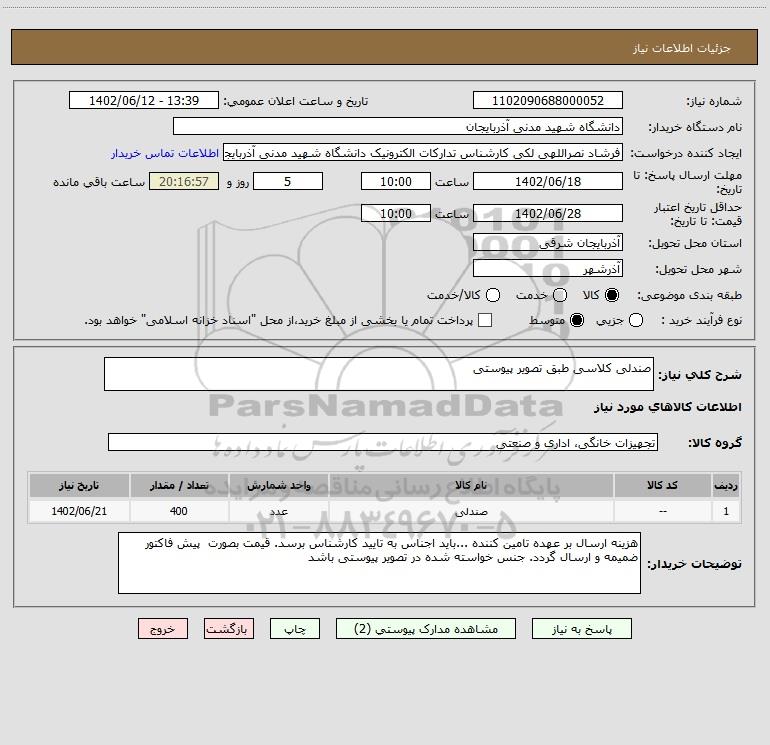Click the چاپ print button
The image size is (770, 745).
tap(295, 629)
